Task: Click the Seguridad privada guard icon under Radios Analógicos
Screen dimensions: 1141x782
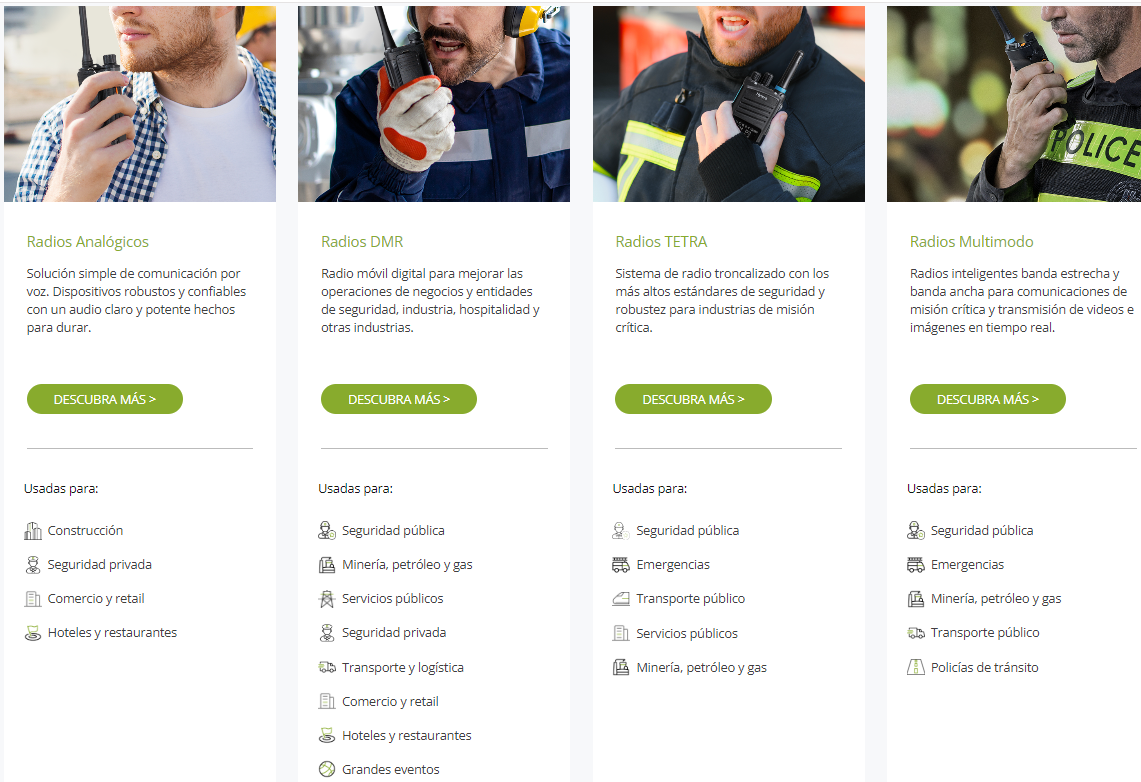Action: tap(33, 564)
